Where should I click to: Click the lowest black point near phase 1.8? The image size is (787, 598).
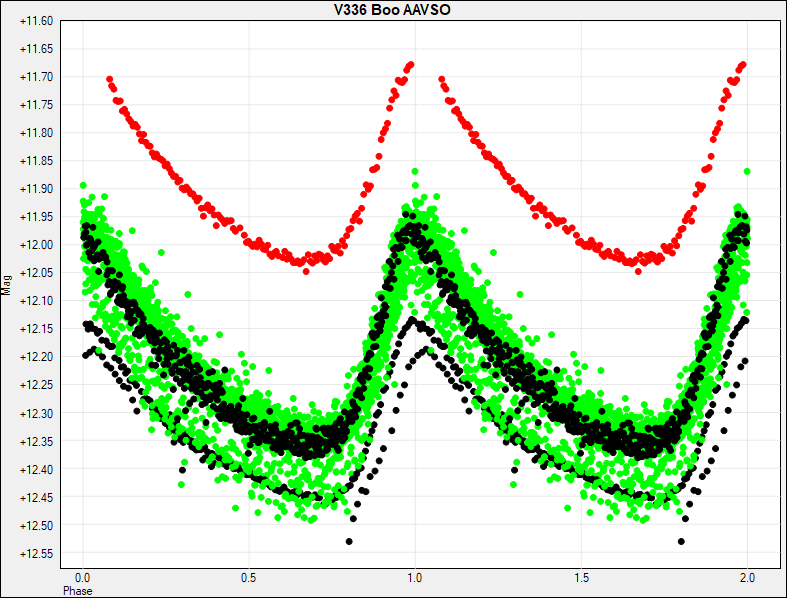pyautogui.click(x=681, y=541)
